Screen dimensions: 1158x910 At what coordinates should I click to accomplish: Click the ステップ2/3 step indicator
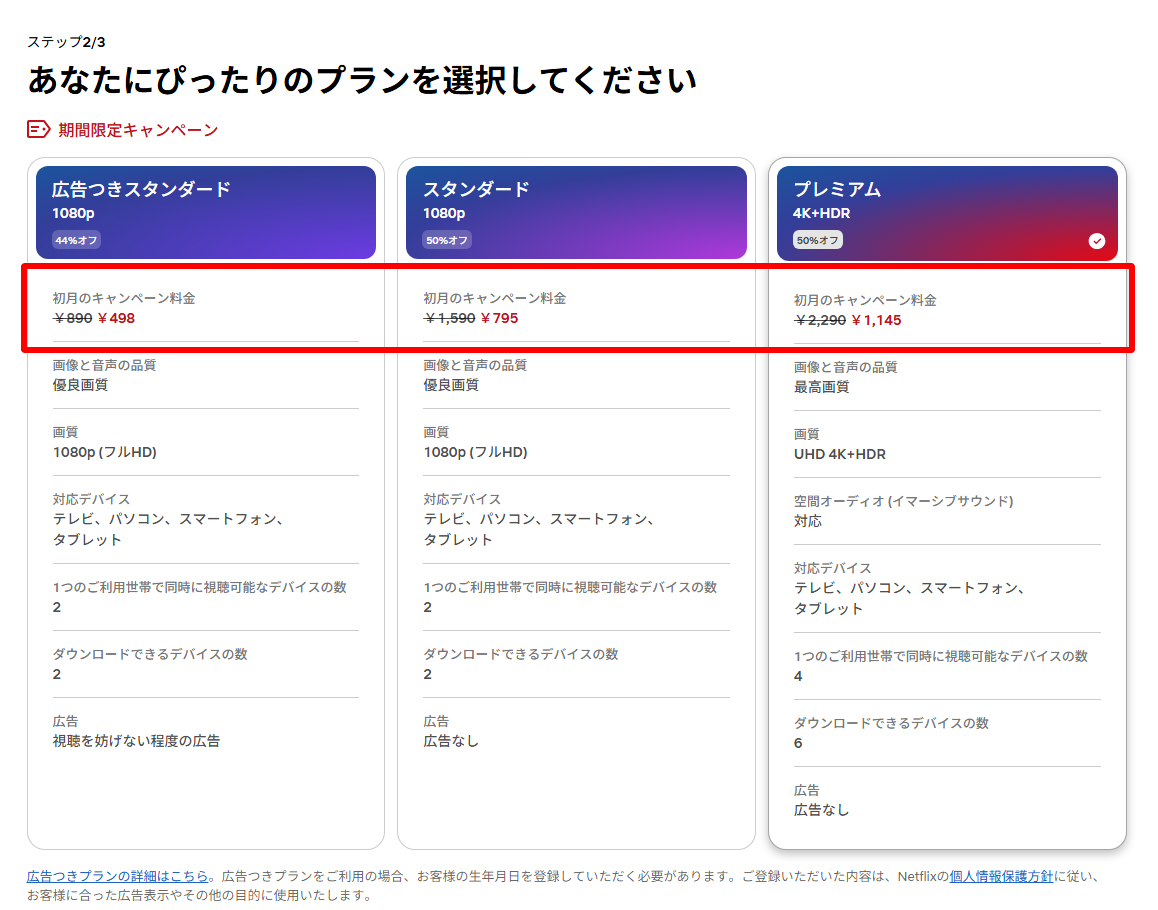[66, 42]
